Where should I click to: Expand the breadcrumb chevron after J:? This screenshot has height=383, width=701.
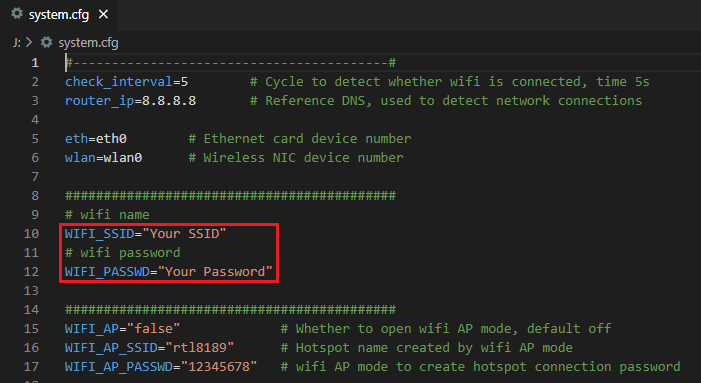29,42
